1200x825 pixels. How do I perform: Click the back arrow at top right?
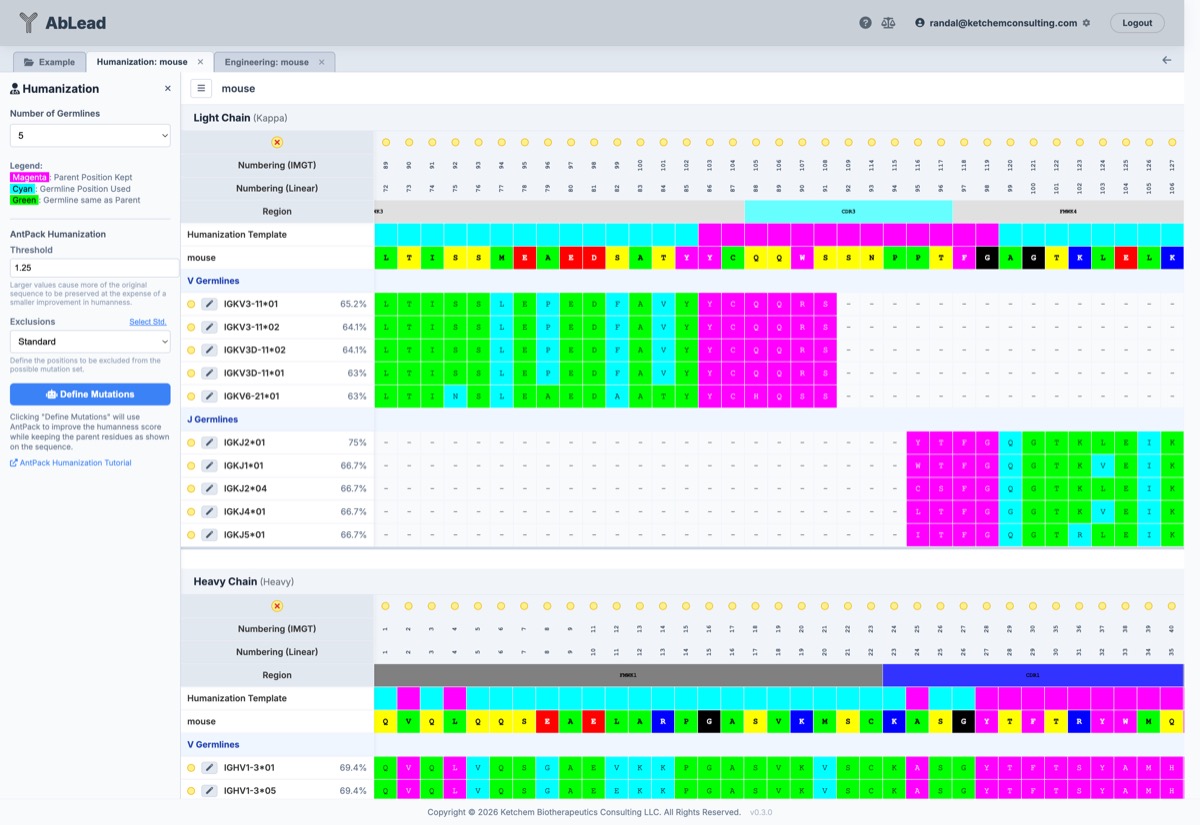[x=1166, y=60]
